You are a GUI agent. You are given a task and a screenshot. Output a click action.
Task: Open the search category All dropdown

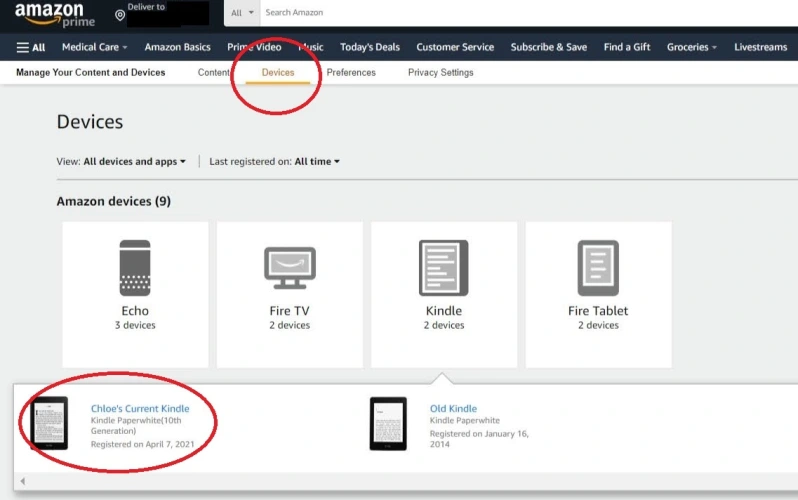tap(241, 13)
